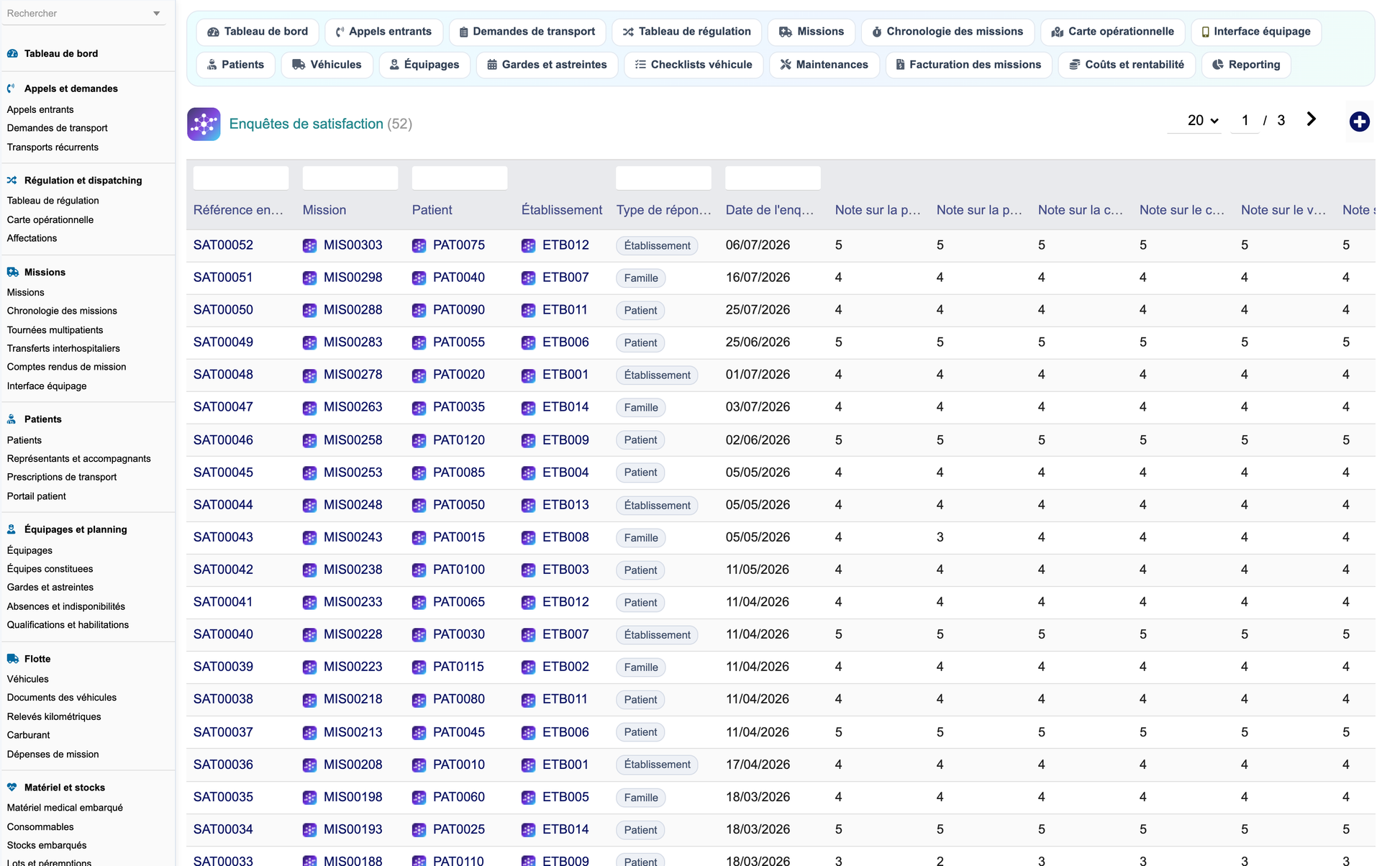Click the current page number field
The image size is (1400, 866).
pos(1245,121)
